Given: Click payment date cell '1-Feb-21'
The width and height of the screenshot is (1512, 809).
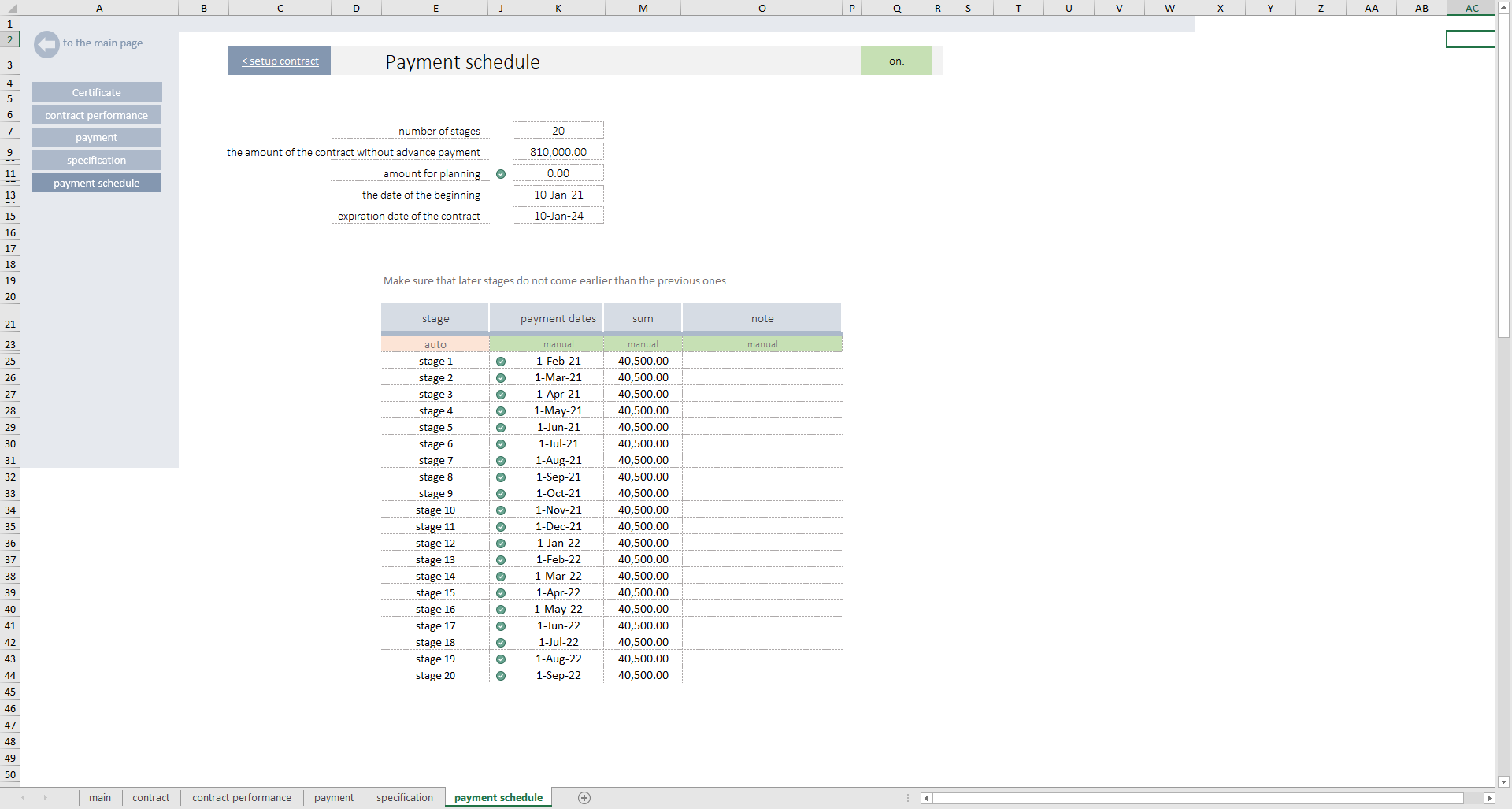Looking at the screenshot, I should (558, 362).
